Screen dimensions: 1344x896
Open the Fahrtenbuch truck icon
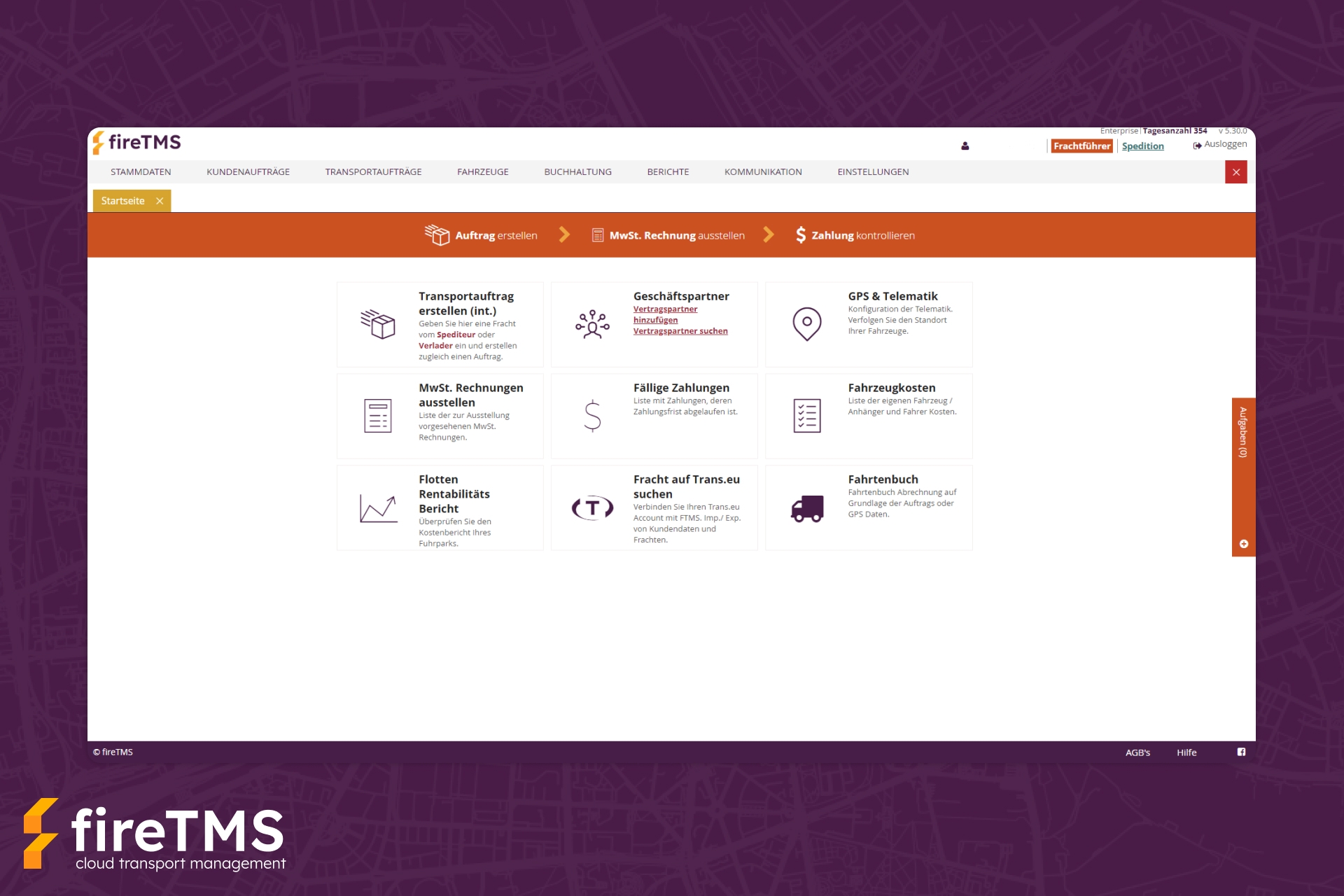[806, 508]
